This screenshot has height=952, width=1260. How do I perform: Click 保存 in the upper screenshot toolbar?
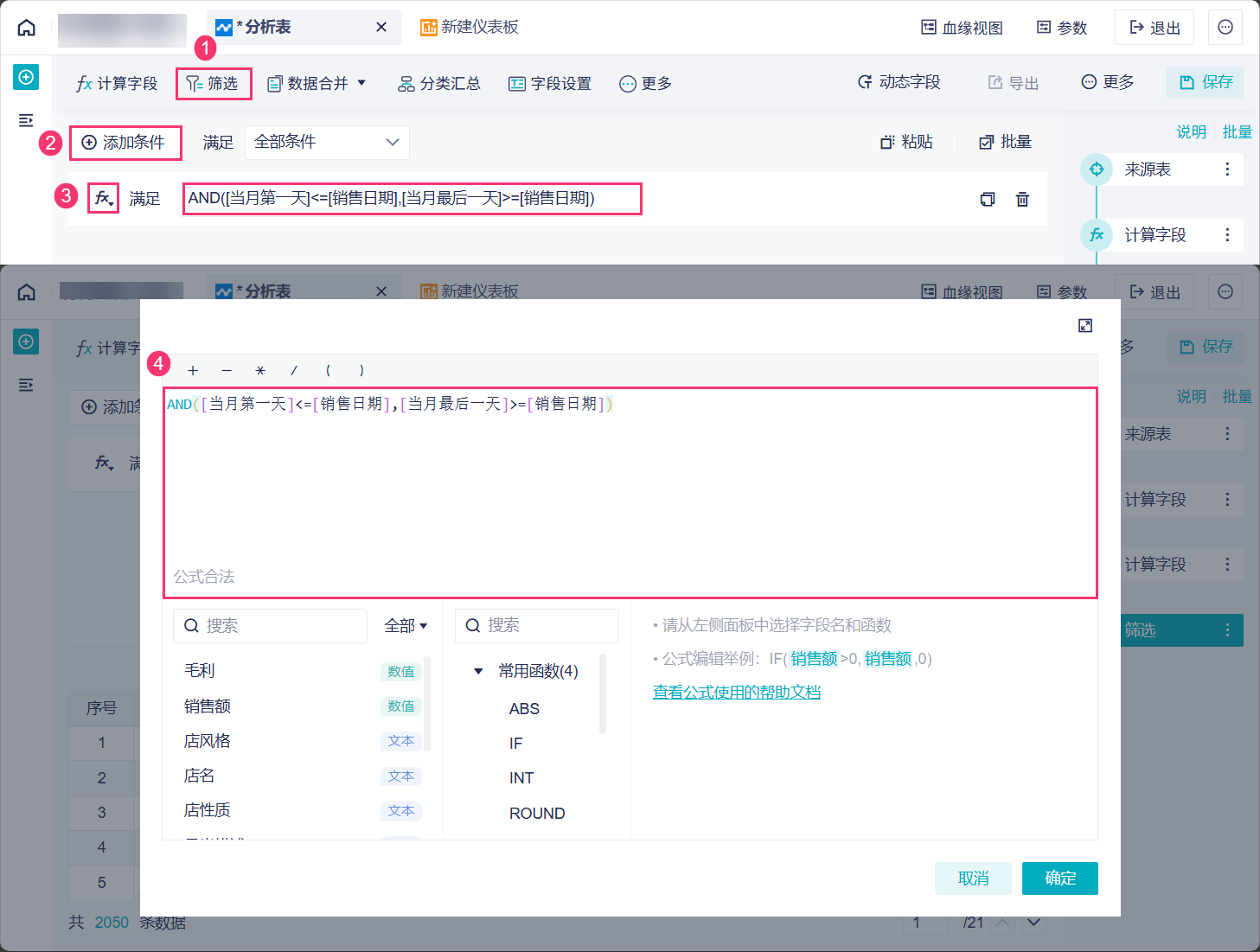1206,82
